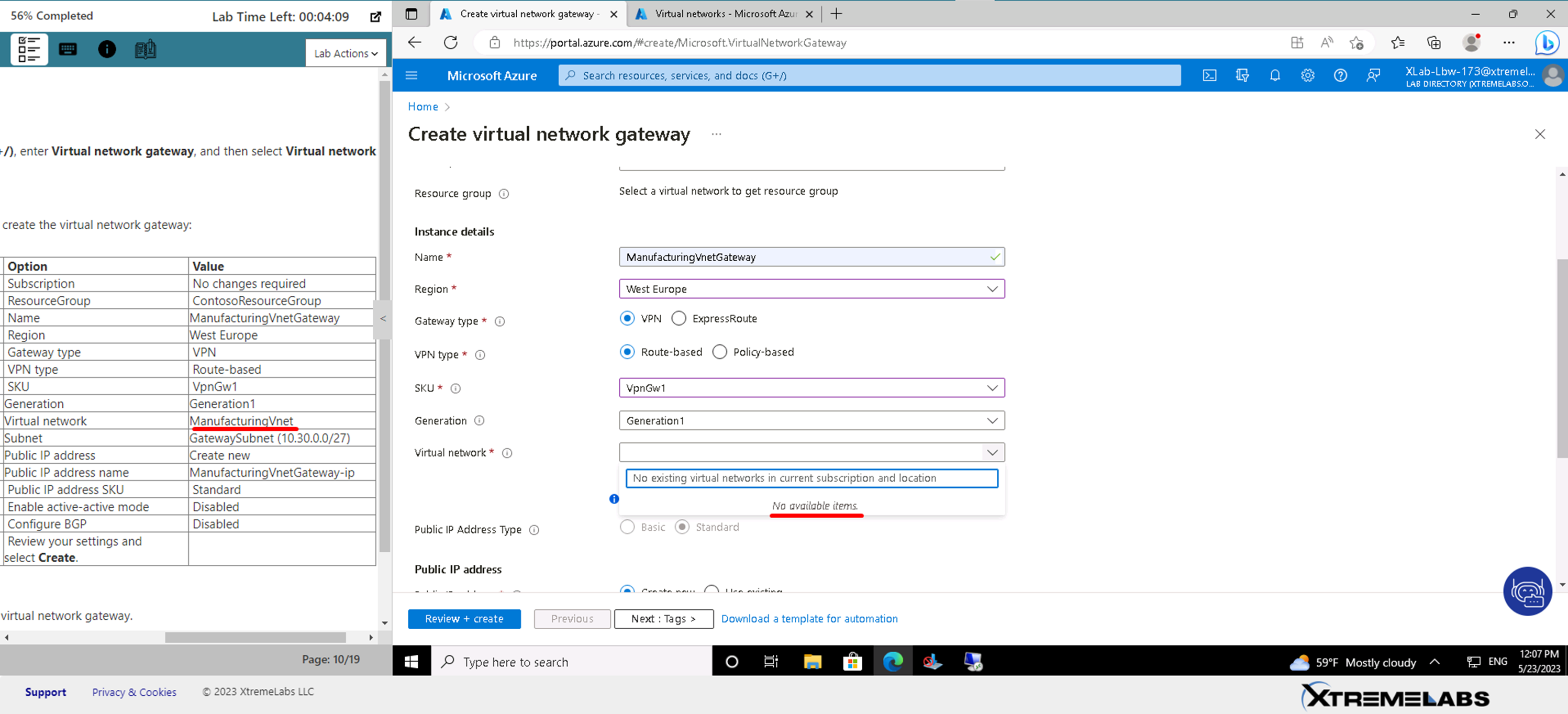Open Lab Actions dropdown menu
Viewport: 1568px width, 714px height.
pyautogui.click(x=346, y=53)
